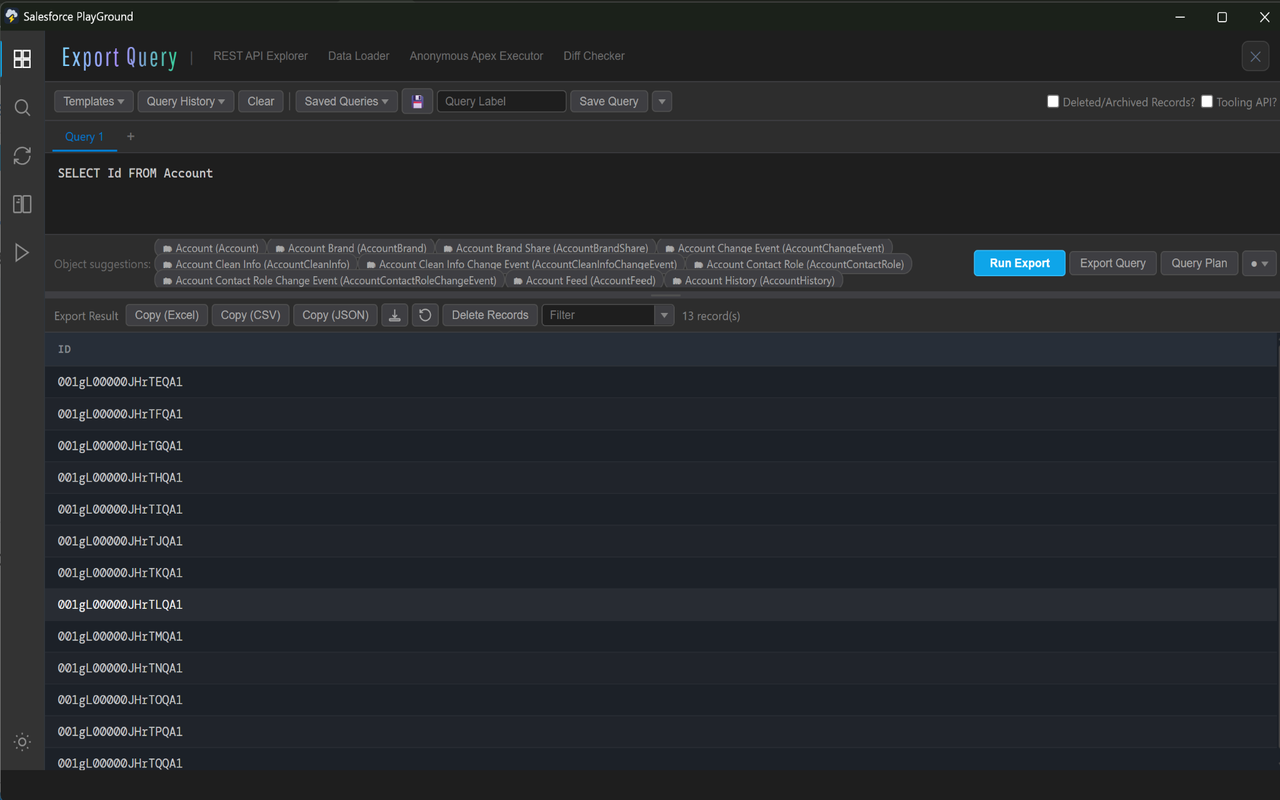Copy results using Copy (CSV)

tap(251, 315)
